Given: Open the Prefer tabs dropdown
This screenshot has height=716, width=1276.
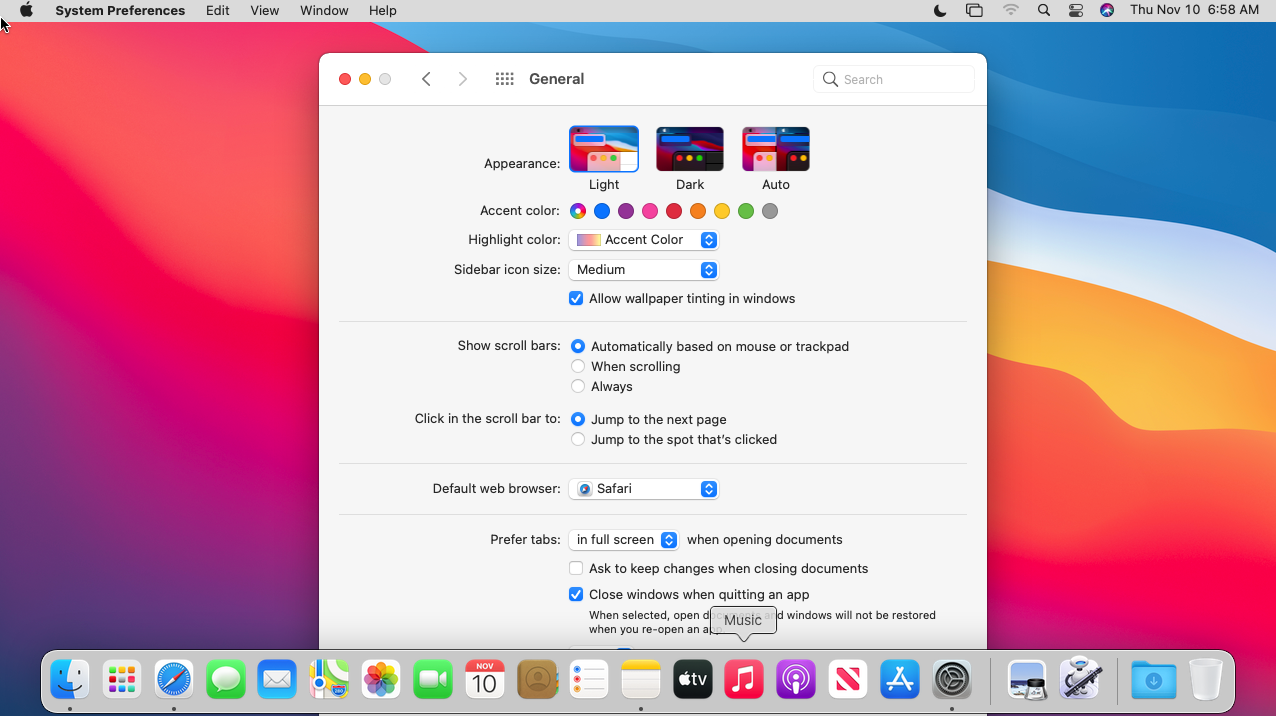Looking at the screenshot, I should [x=623, y=540].
